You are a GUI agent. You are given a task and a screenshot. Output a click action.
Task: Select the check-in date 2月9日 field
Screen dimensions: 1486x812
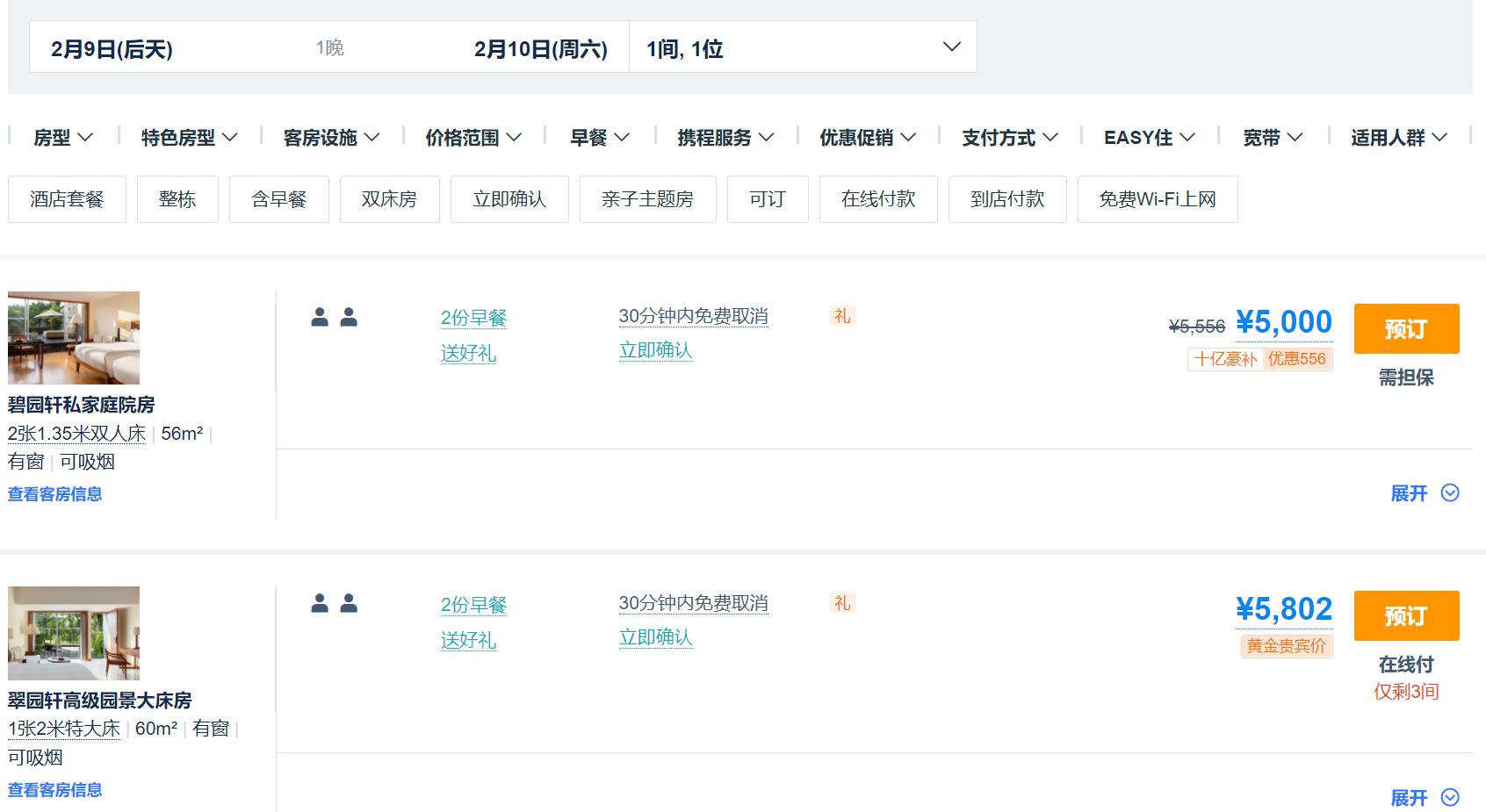click(112, 49)
